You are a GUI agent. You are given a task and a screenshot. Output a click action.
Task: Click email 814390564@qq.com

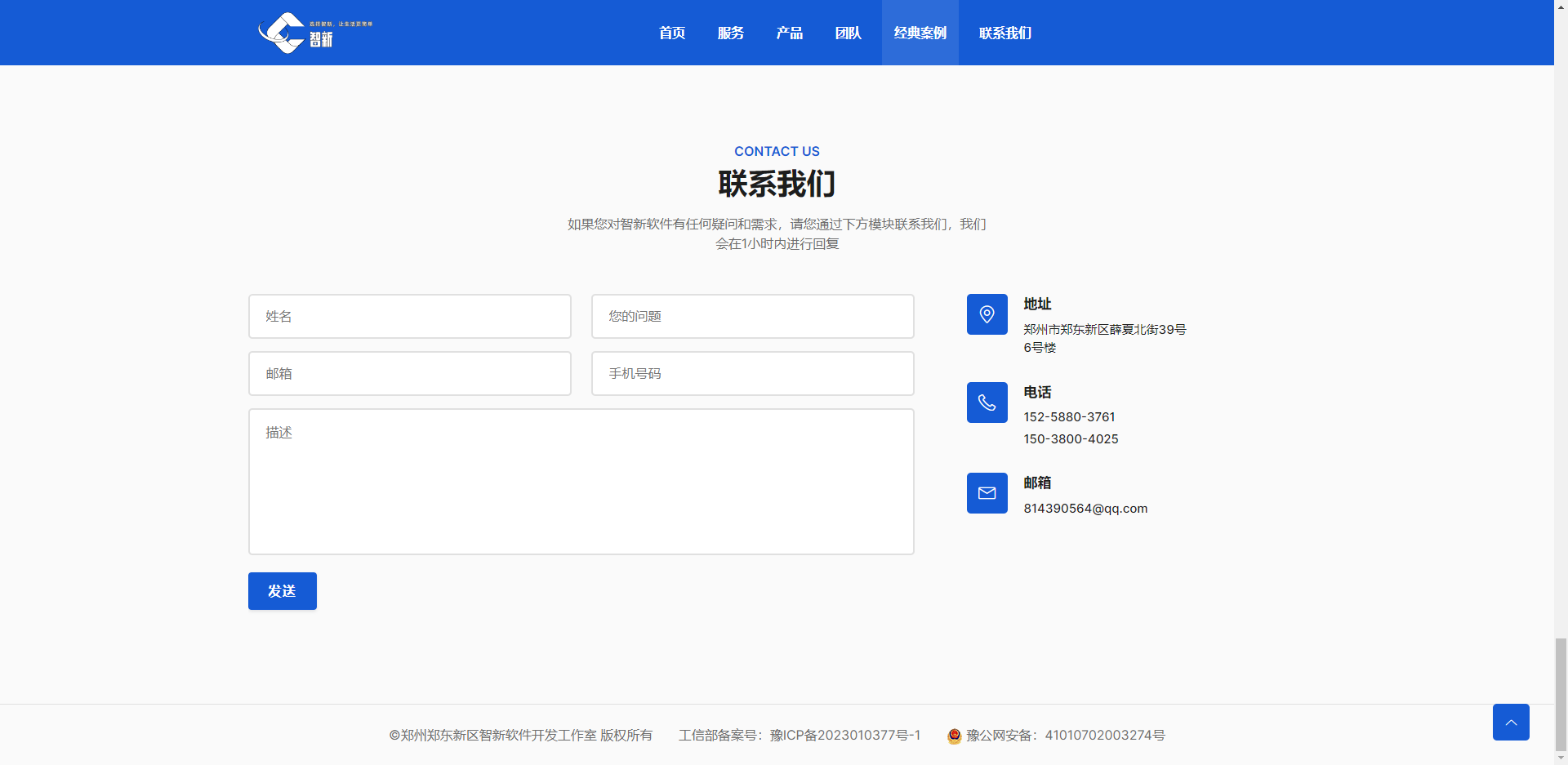[x=1085, y=509]
